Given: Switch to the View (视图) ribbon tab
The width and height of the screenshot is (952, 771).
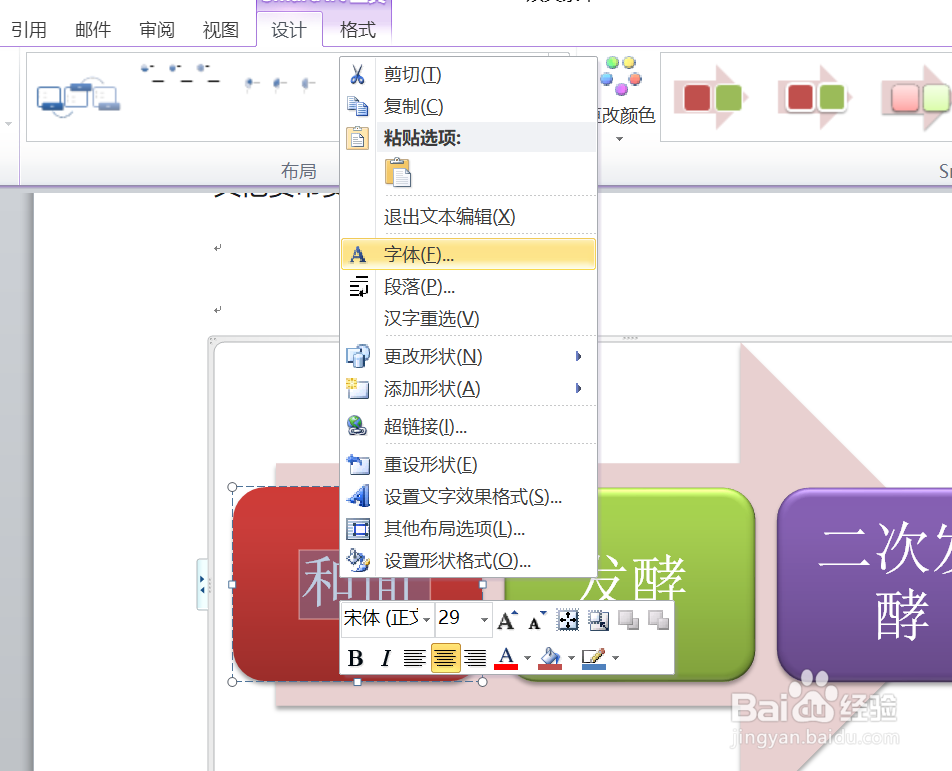Looking at the screenshot, I should pos(220,30).
